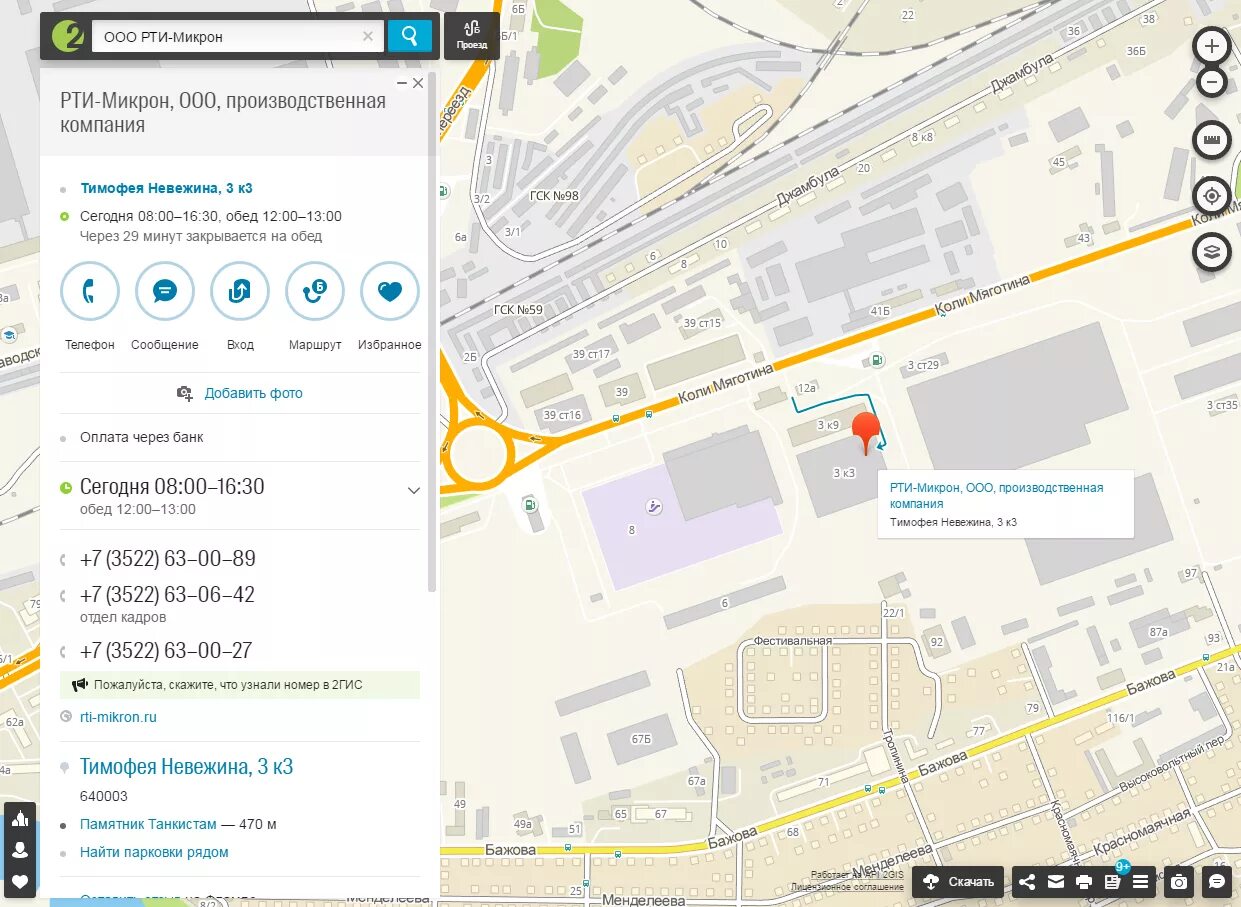The height and width of the screenshot is (907, 1241).
Task: Click phone number +7 (3522) 63-06-42
Action: (x=167, y=595)
